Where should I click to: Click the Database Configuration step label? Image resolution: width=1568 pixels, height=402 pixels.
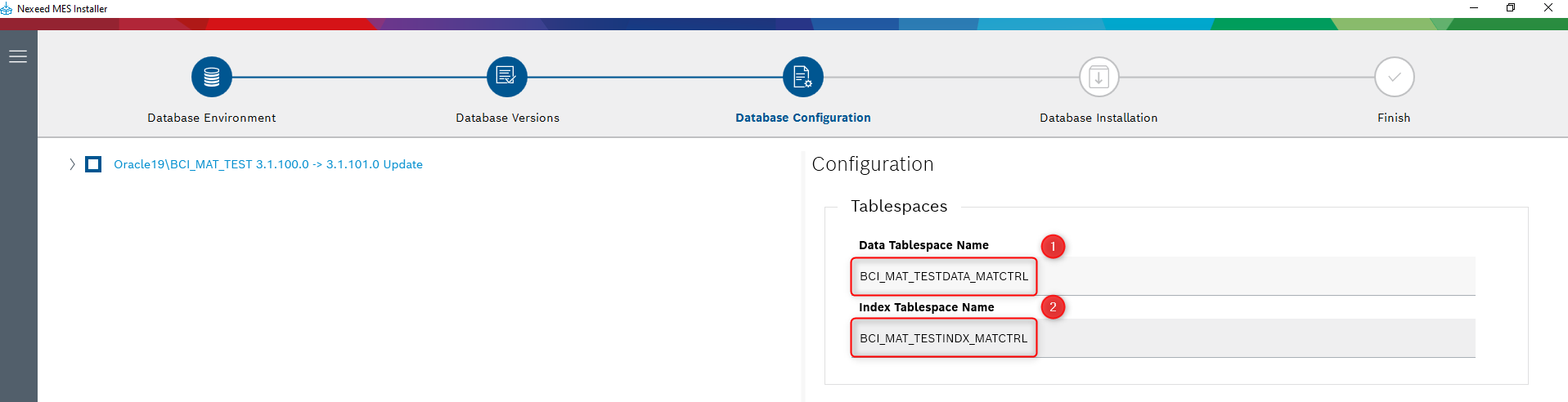point(802,118)
